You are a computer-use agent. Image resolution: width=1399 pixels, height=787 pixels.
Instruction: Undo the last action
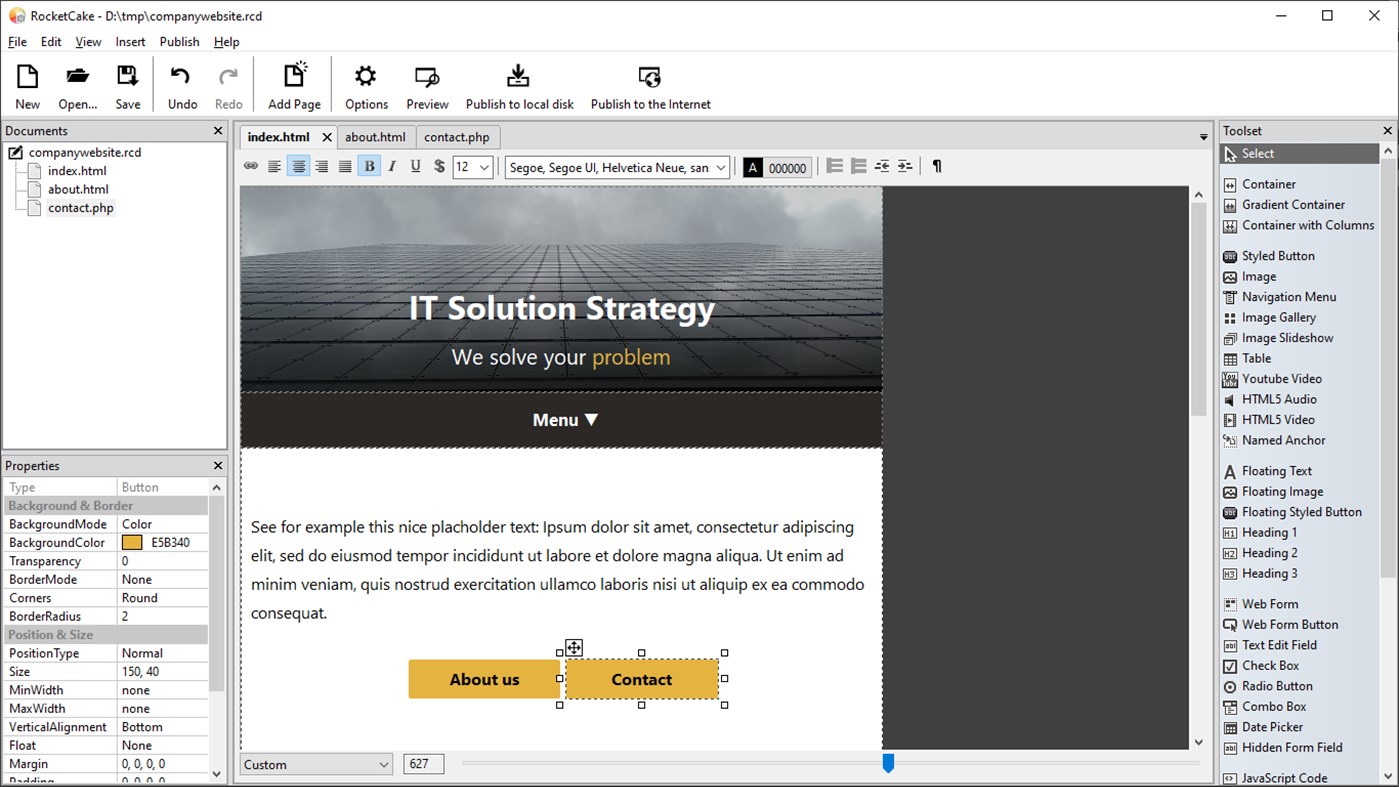[x=182, y=86]
